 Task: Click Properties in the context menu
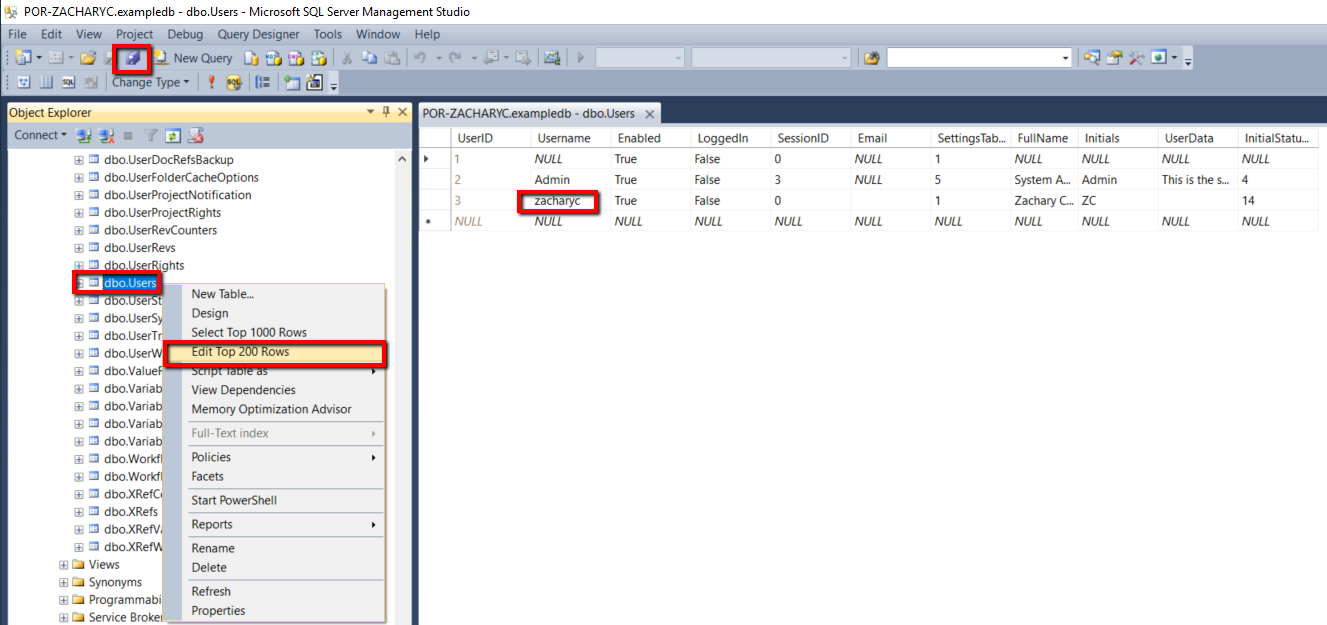(x=275, y=610)
